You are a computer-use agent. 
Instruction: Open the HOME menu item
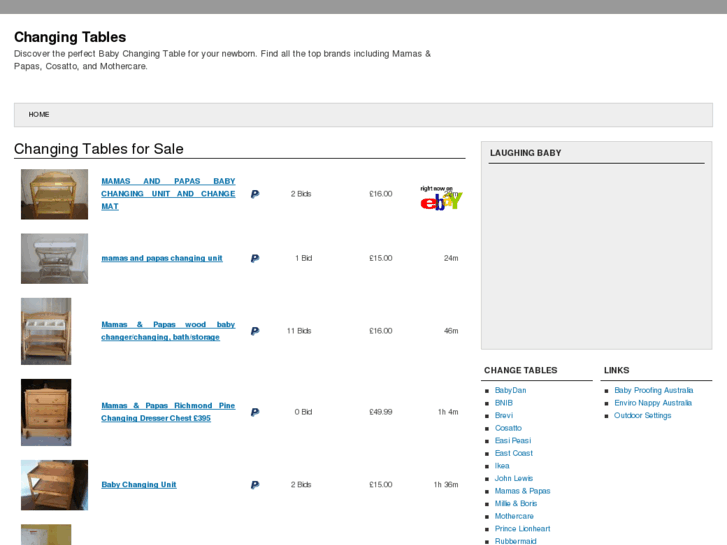click(39, 115)
